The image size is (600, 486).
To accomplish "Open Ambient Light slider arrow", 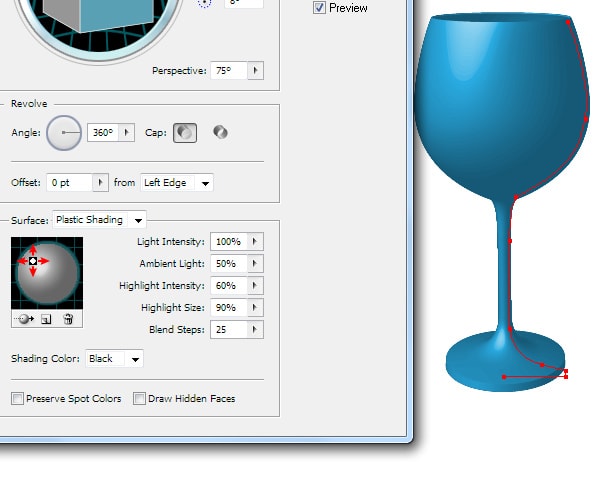I will [x=255, y=263].
